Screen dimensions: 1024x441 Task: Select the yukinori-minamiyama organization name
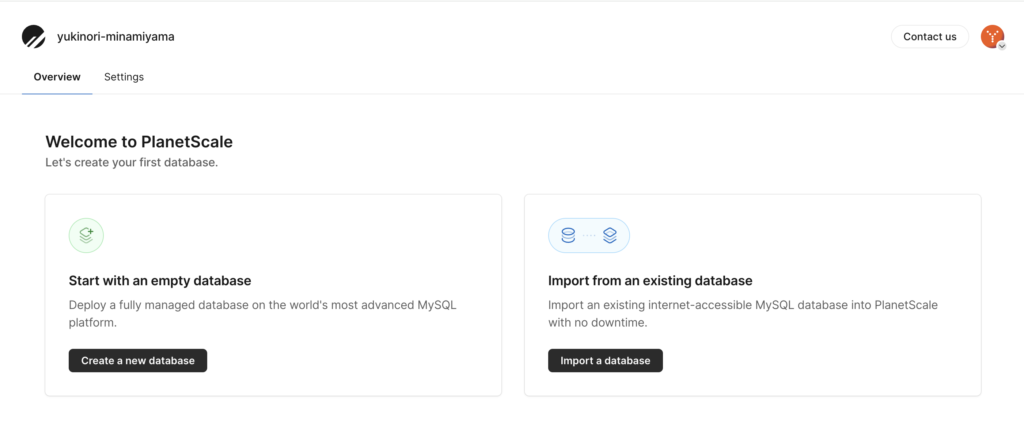[116, 37]
